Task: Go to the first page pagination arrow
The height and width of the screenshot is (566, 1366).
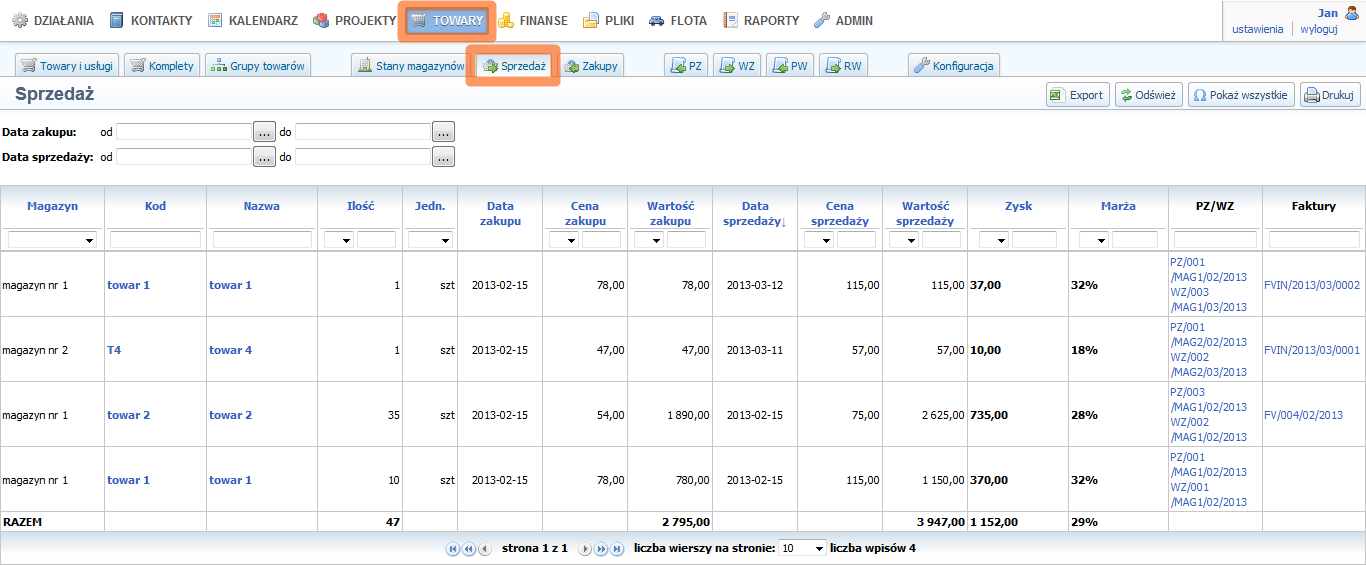Action: tap(453, 548)
